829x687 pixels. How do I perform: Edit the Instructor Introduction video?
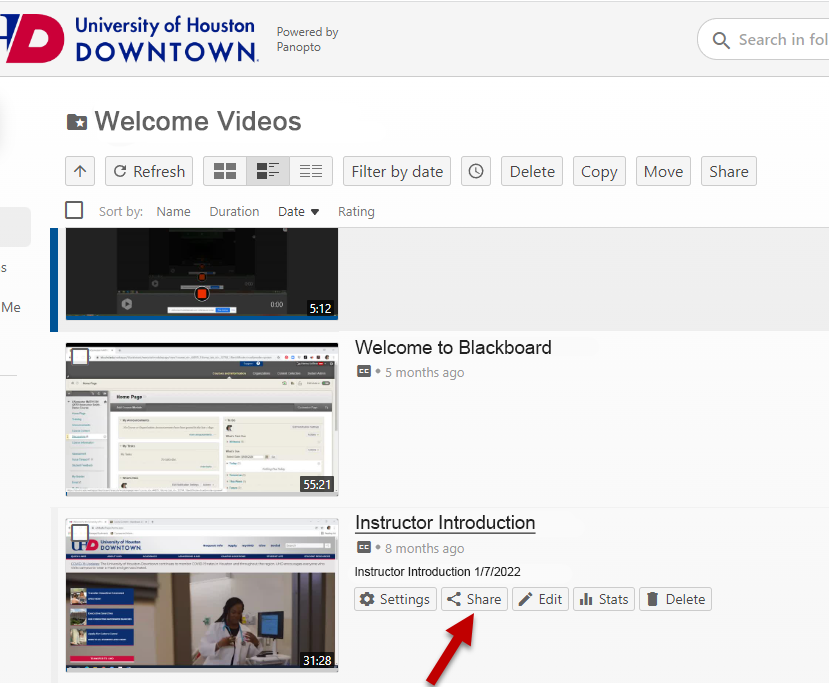[x=540, y=599]
